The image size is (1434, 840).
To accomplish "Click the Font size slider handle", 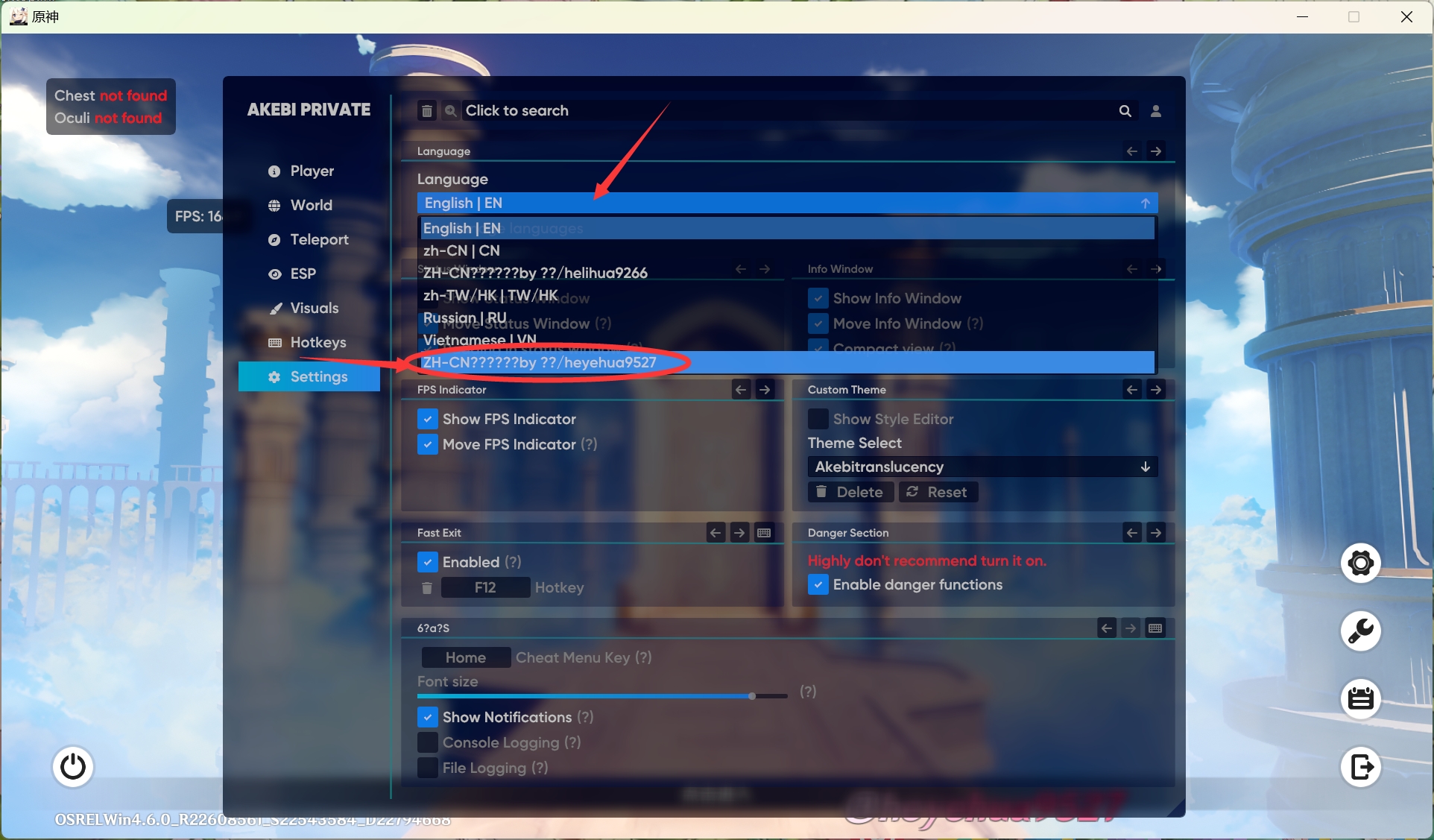I will [752, 696].
